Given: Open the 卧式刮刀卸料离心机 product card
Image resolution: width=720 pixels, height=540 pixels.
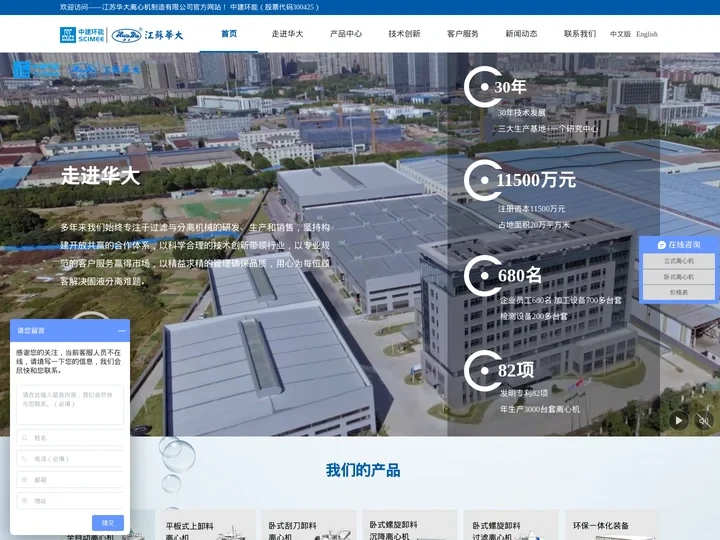Looking at the screenshot, I should point(309,525).
